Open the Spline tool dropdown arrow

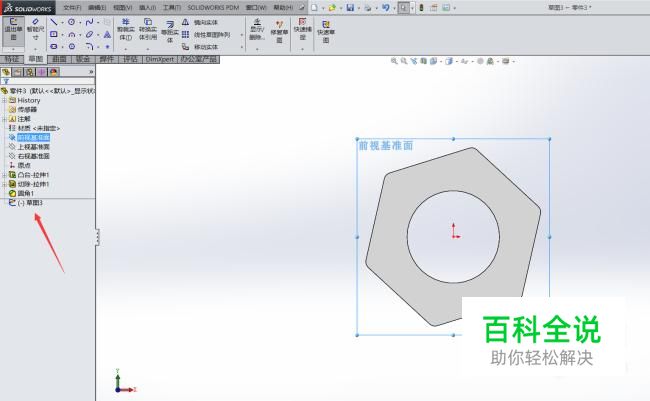98,23
